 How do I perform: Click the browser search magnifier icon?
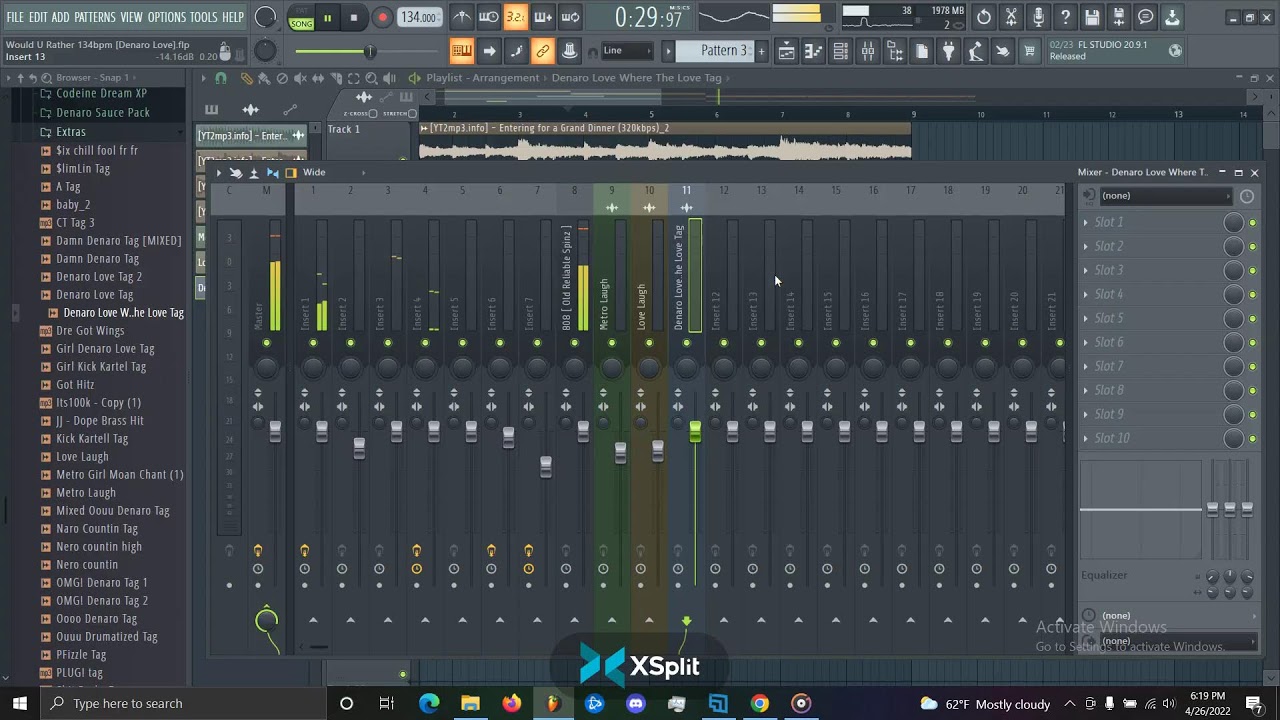coord(46,77)
